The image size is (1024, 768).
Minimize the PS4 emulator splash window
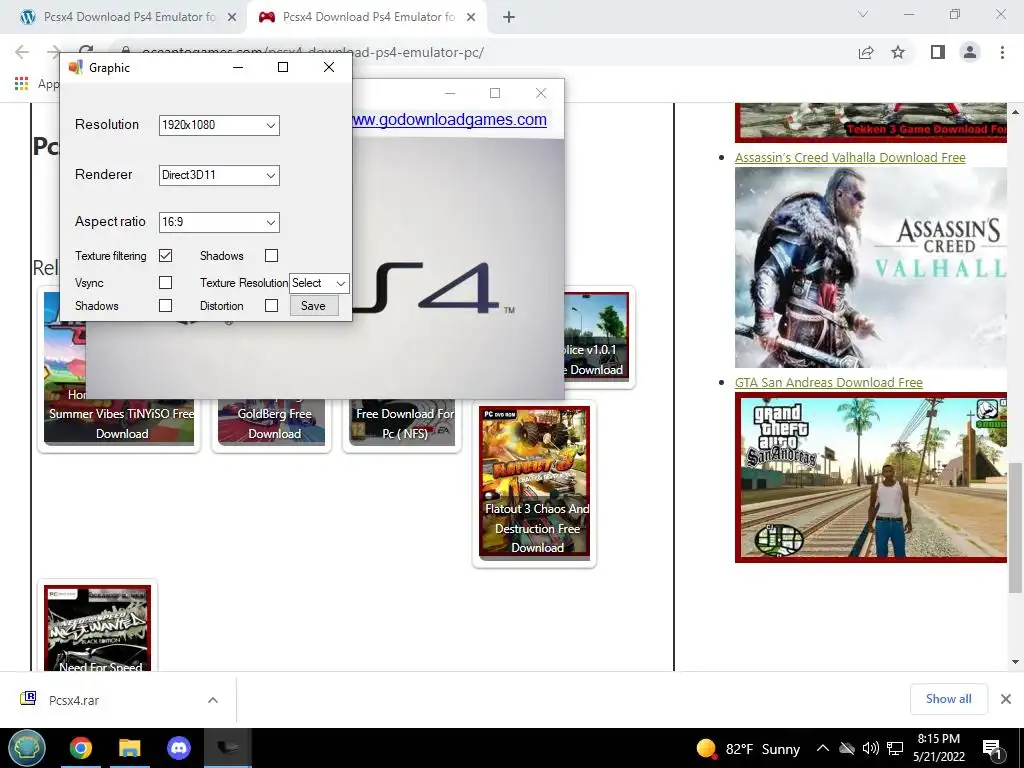(450, 93)
